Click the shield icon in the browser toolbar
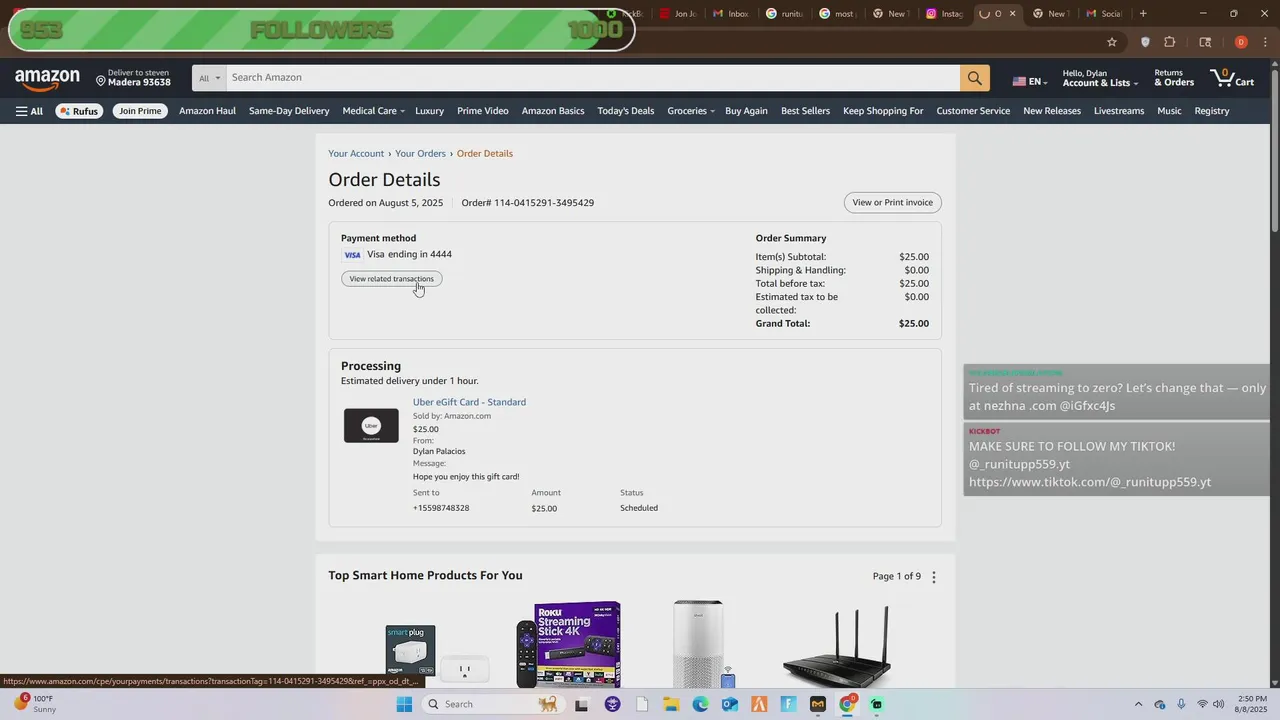 [1145, 42]
